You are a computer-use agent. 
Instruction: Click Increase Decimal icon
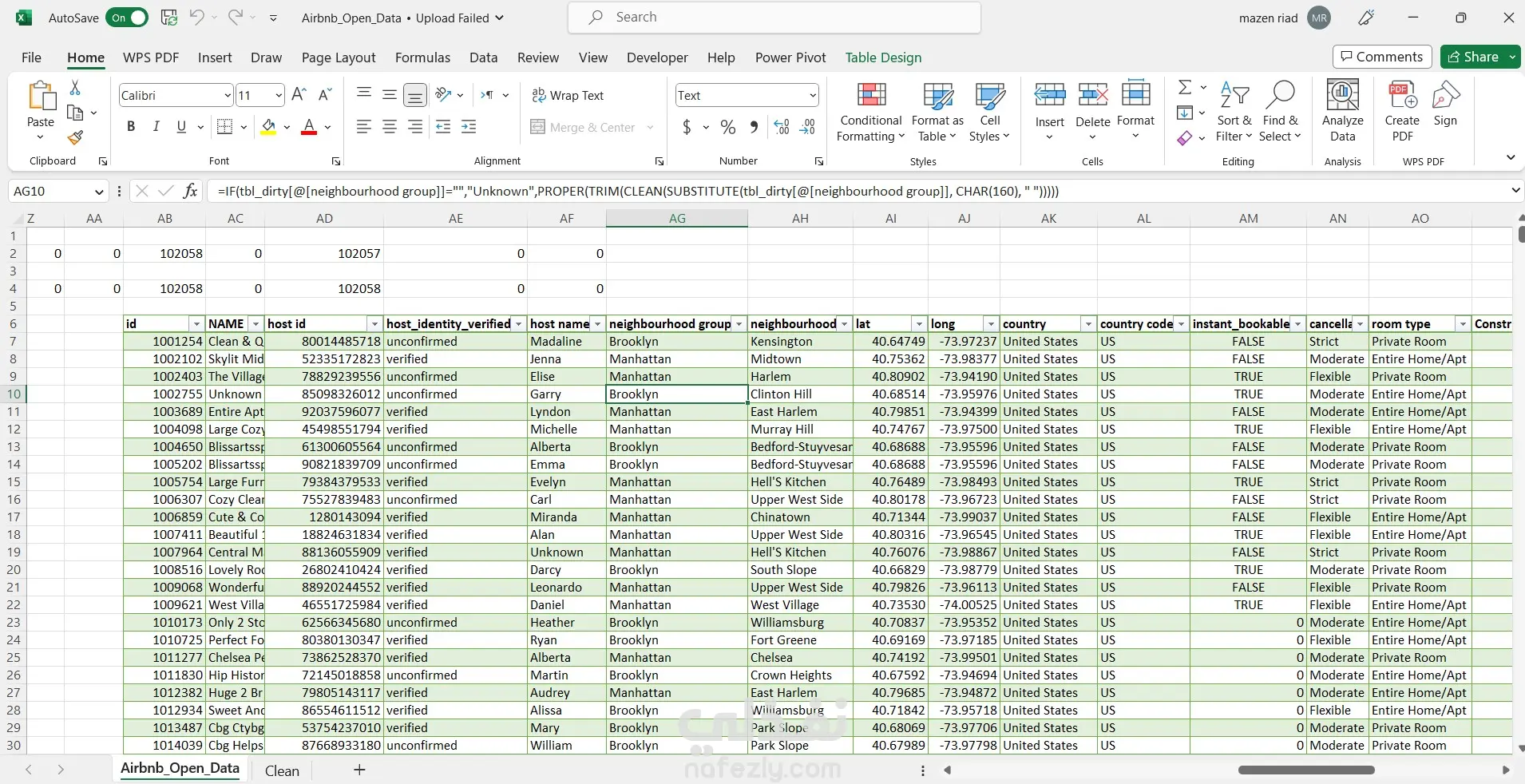coord(782,127)
